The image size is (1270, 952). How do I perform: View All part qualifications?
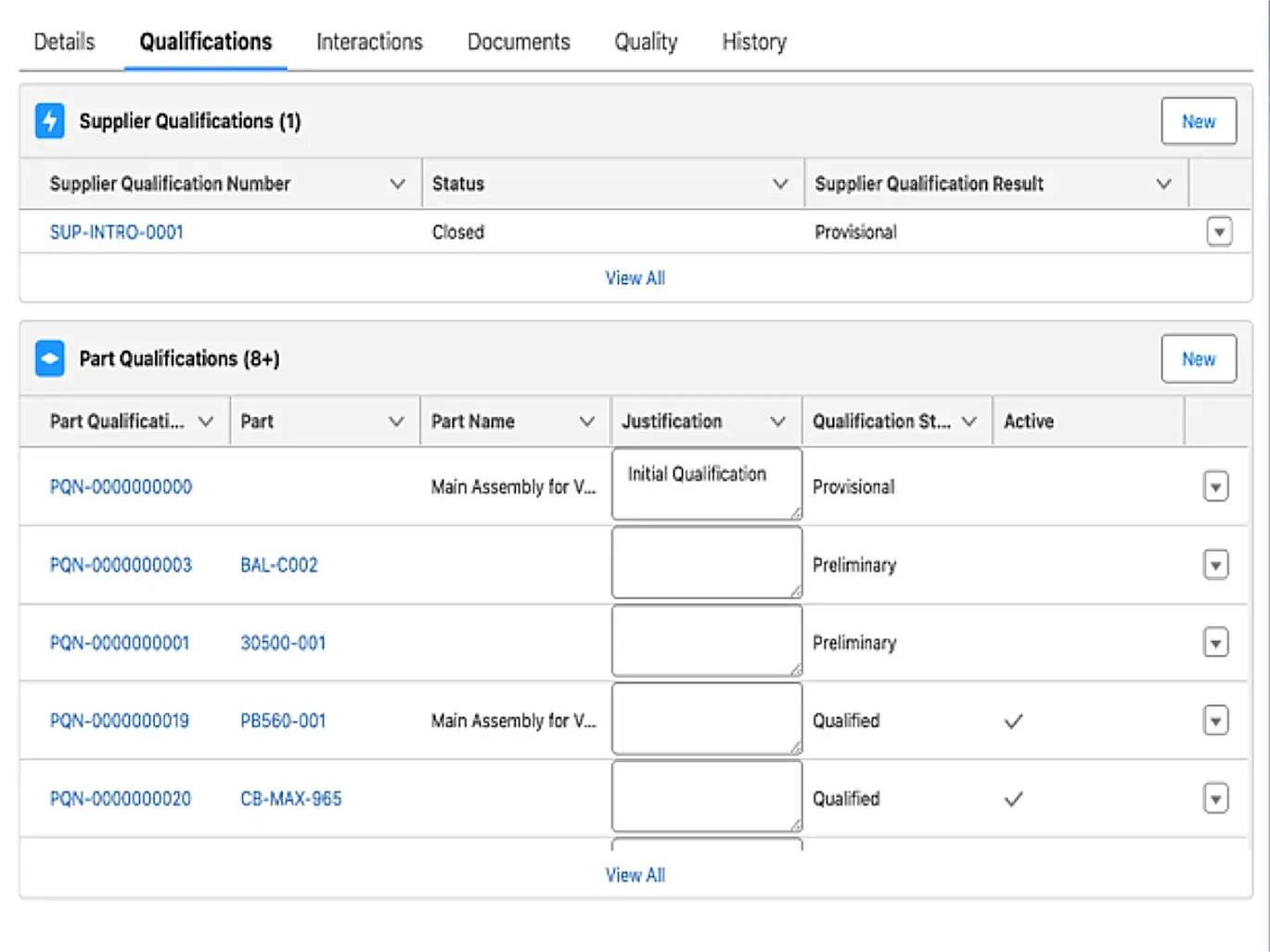click(x=635, y=875)
